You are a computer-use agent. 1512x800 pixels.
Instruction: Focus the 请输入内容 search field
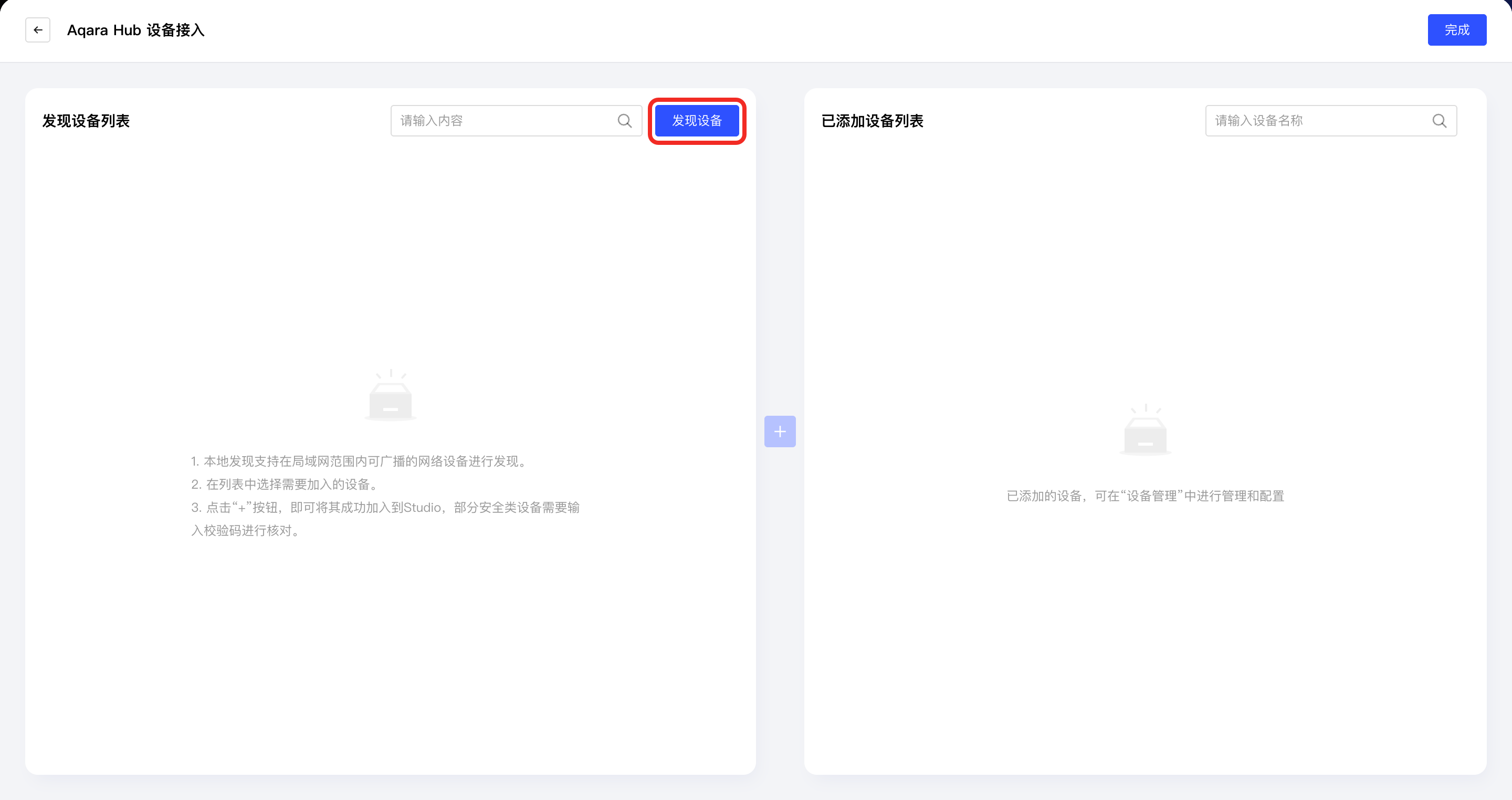point(517,121)
